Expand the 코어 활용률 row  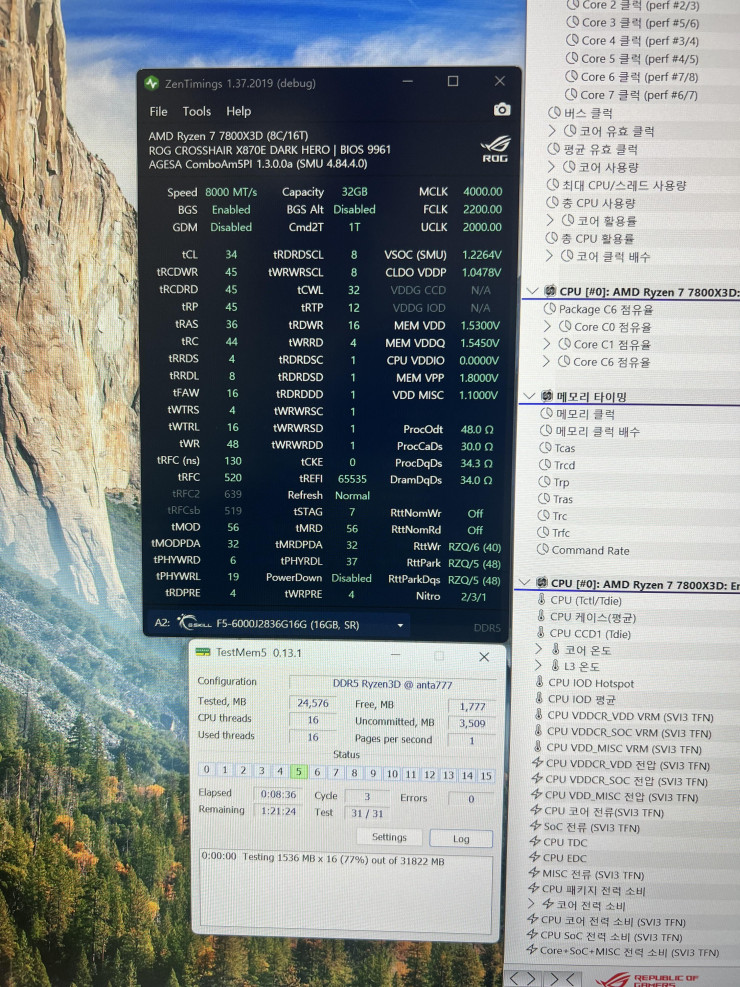pyautogui.click(x=550, y=220)
